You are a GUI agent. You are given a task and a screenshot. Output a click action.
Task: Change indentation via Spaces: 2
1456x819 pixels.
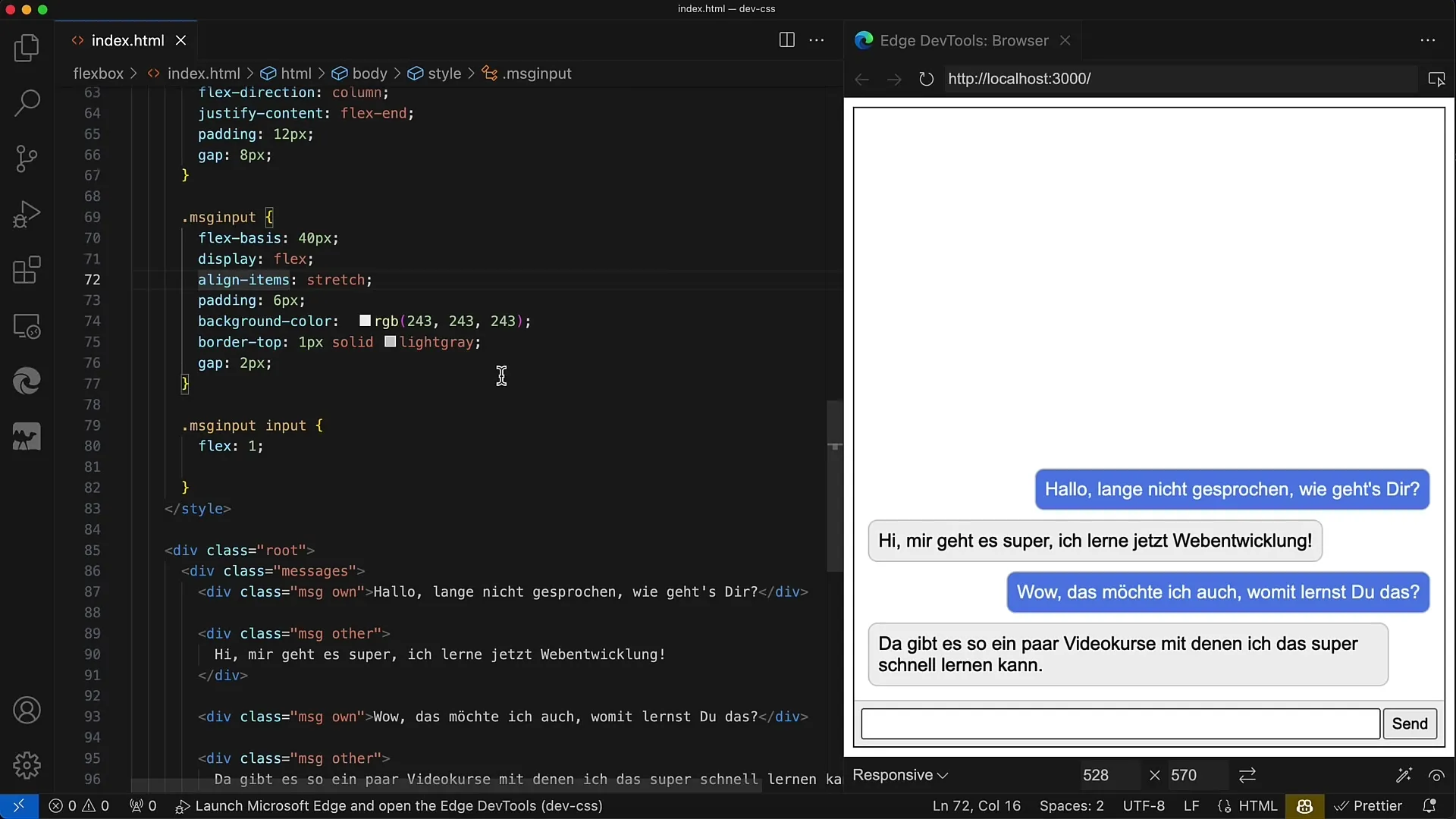[1072, 806]
